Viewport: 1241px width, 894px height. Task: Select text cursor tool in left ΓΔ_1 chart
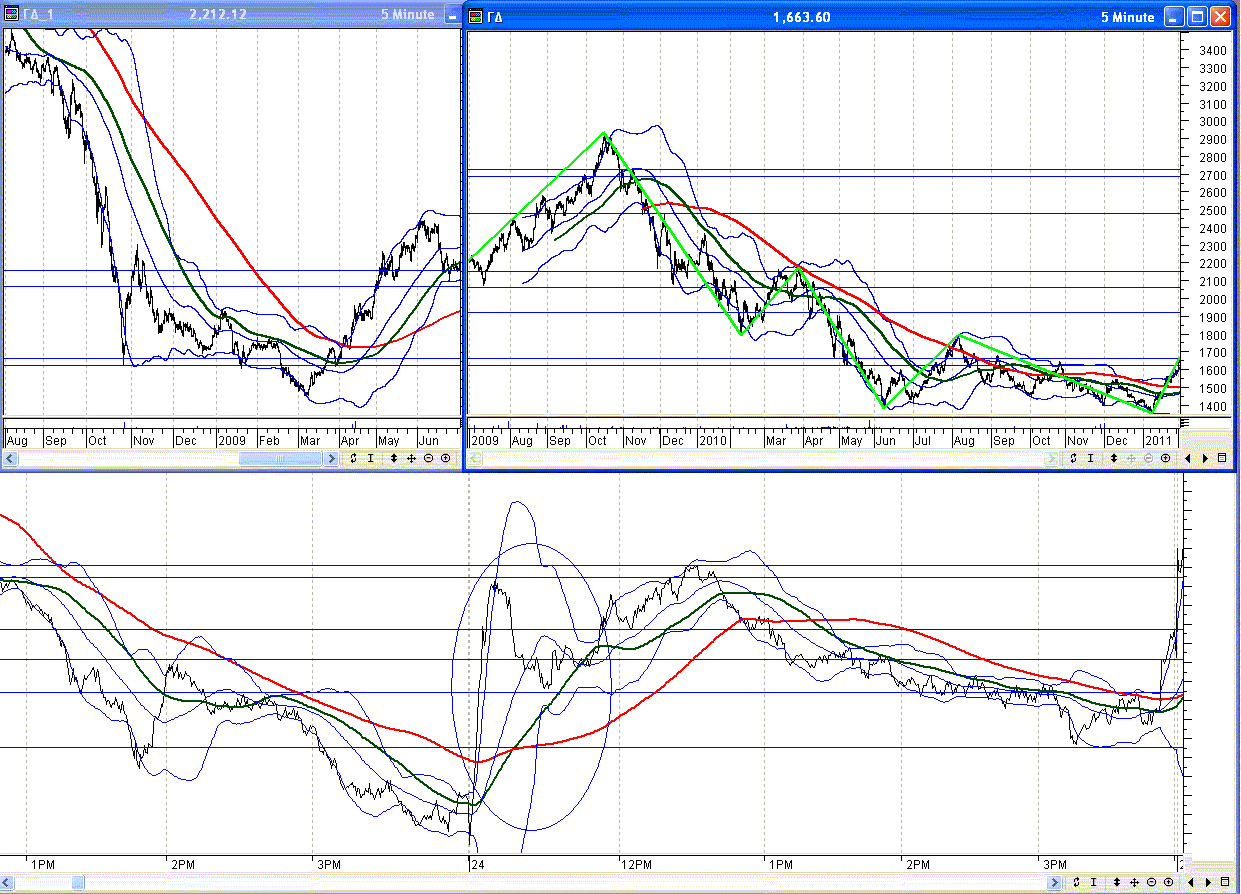click(371, 458)
